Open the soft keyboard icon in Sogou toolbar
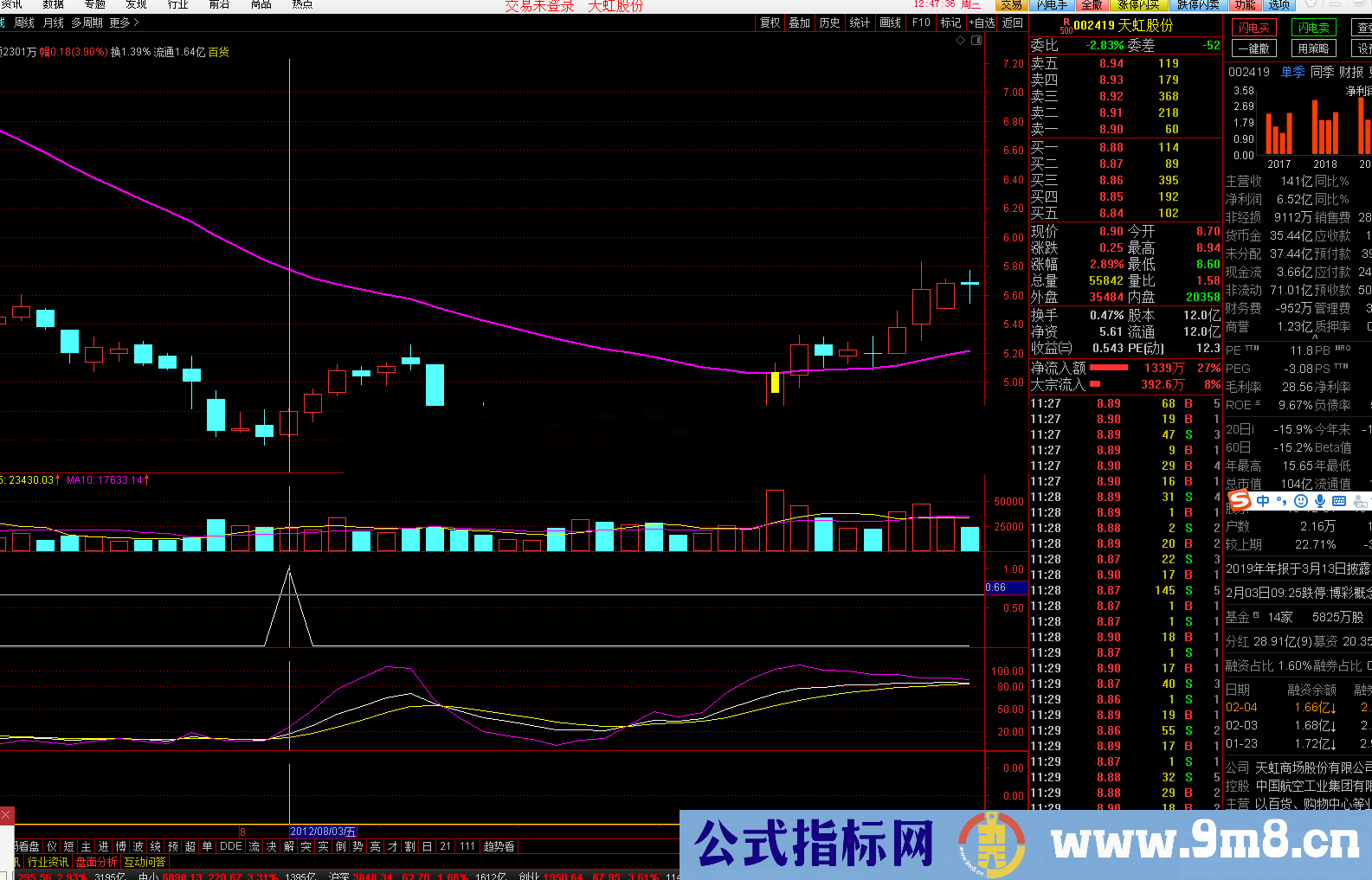 tap(1339, 501)
